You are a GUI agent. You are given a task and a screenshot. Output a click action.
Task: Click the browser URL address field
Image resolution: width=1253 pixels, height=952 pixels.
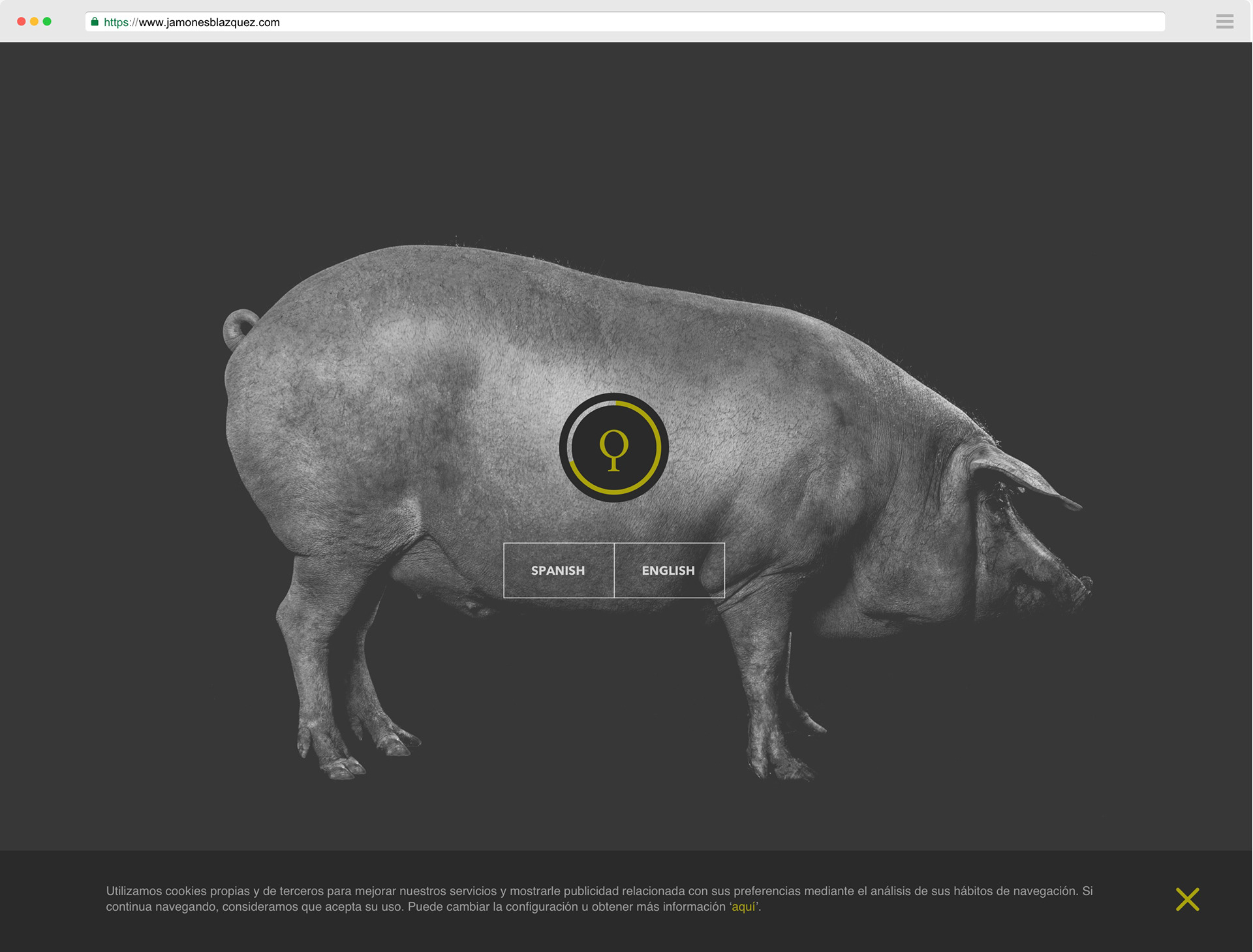tap(625, 22)
